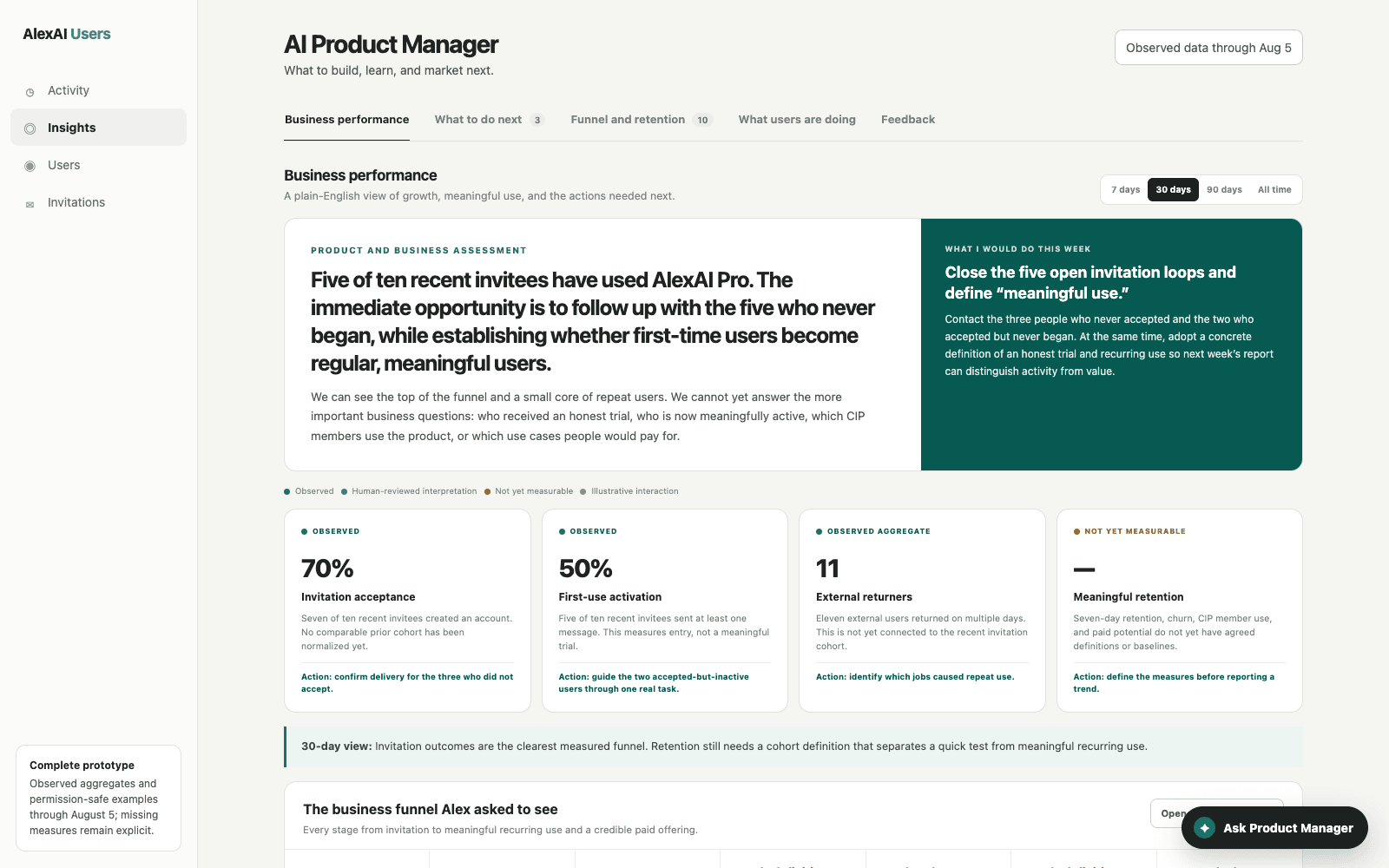Click the Observed data through Aug 5 button
1389x868 pixels.
click(x=1208, y=48)
